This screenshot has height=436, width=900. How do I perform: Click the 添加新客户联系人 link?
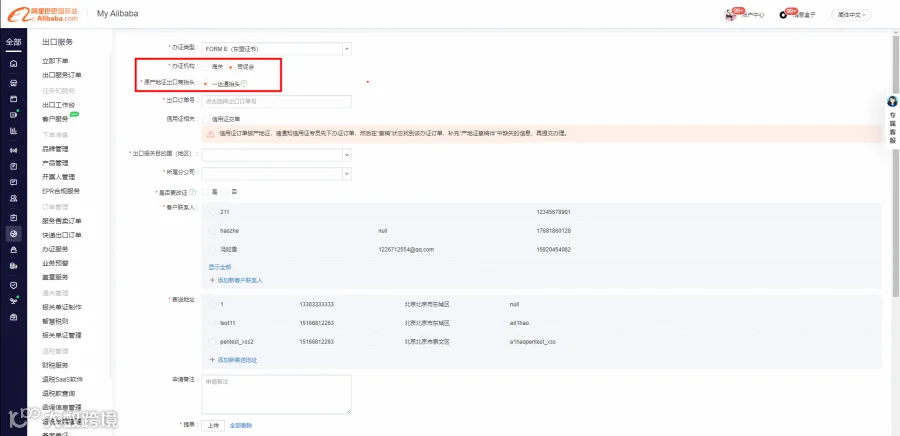tap(236, 281)
